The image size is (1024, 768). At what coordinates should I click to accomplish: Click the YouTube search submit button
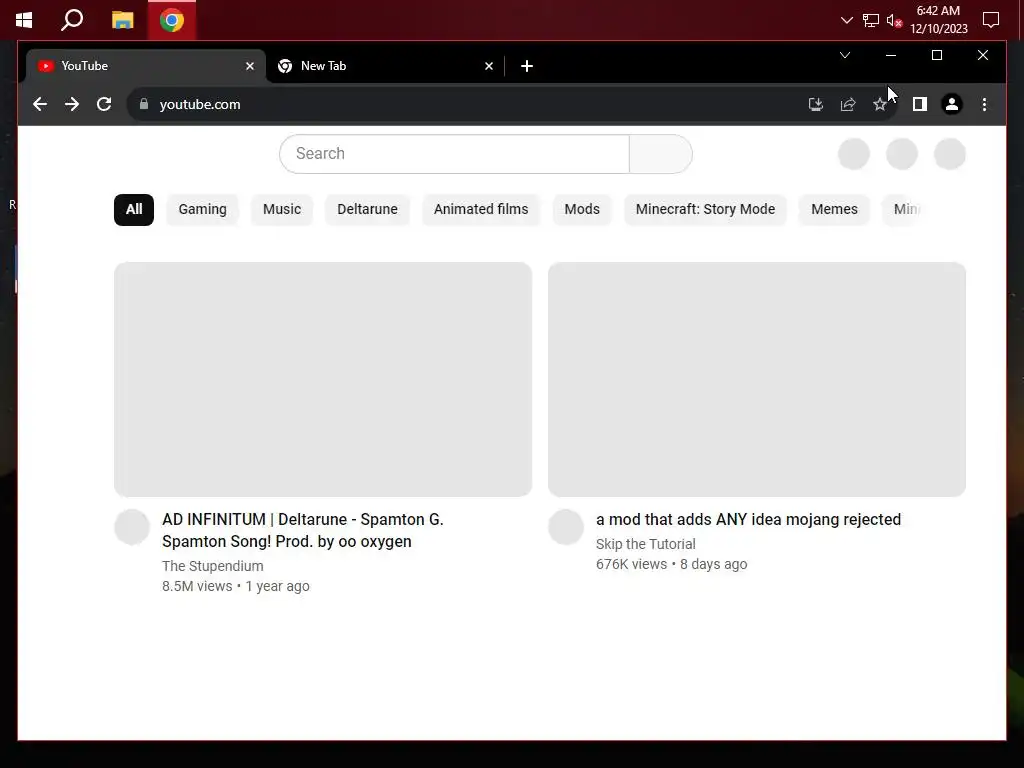(660, 154)
